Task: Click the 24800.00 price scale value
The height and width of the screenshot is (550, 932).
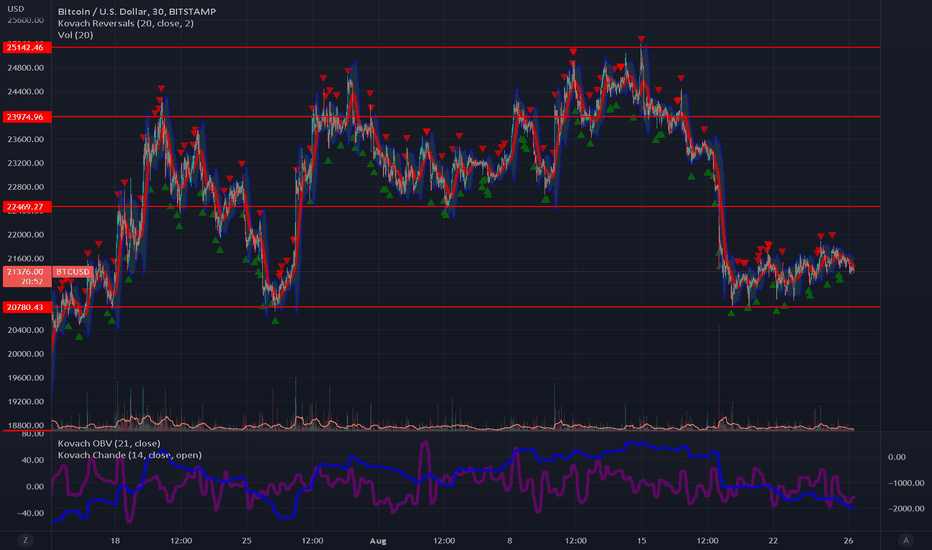Action: (26, 68)
